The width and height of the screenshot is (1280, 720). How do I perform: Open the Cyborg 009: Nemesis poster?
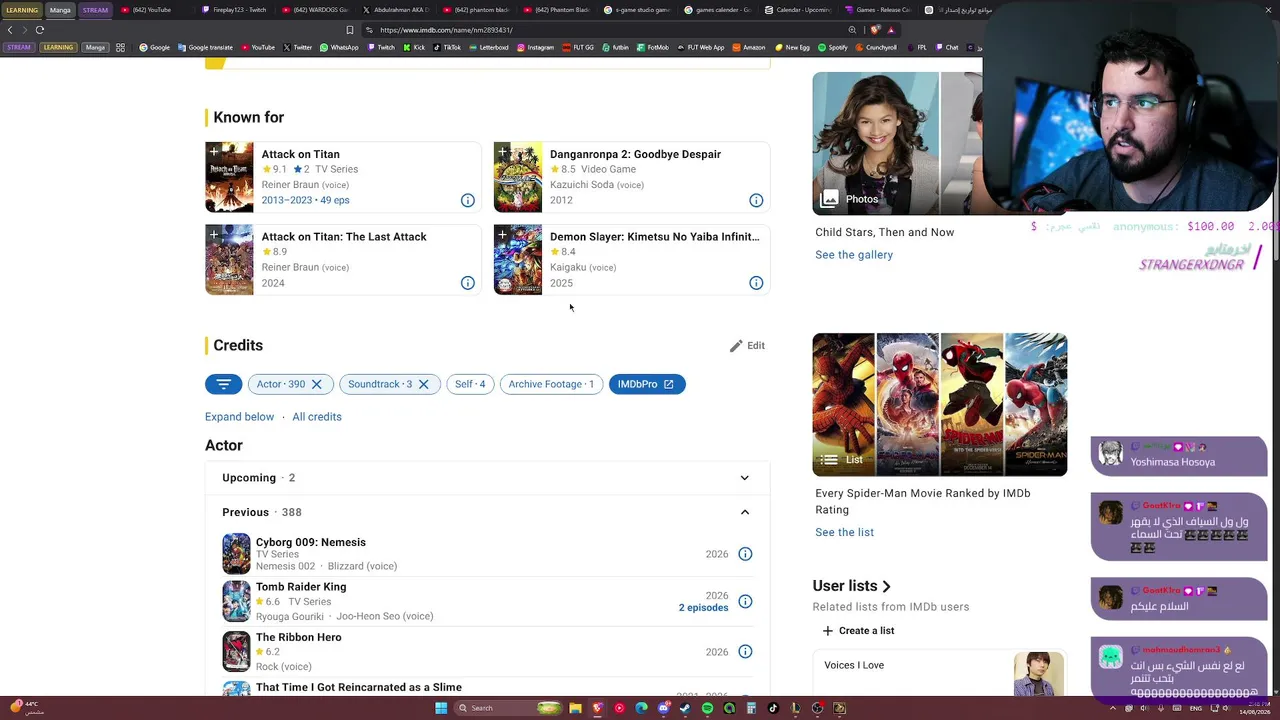tap(236, 554)
